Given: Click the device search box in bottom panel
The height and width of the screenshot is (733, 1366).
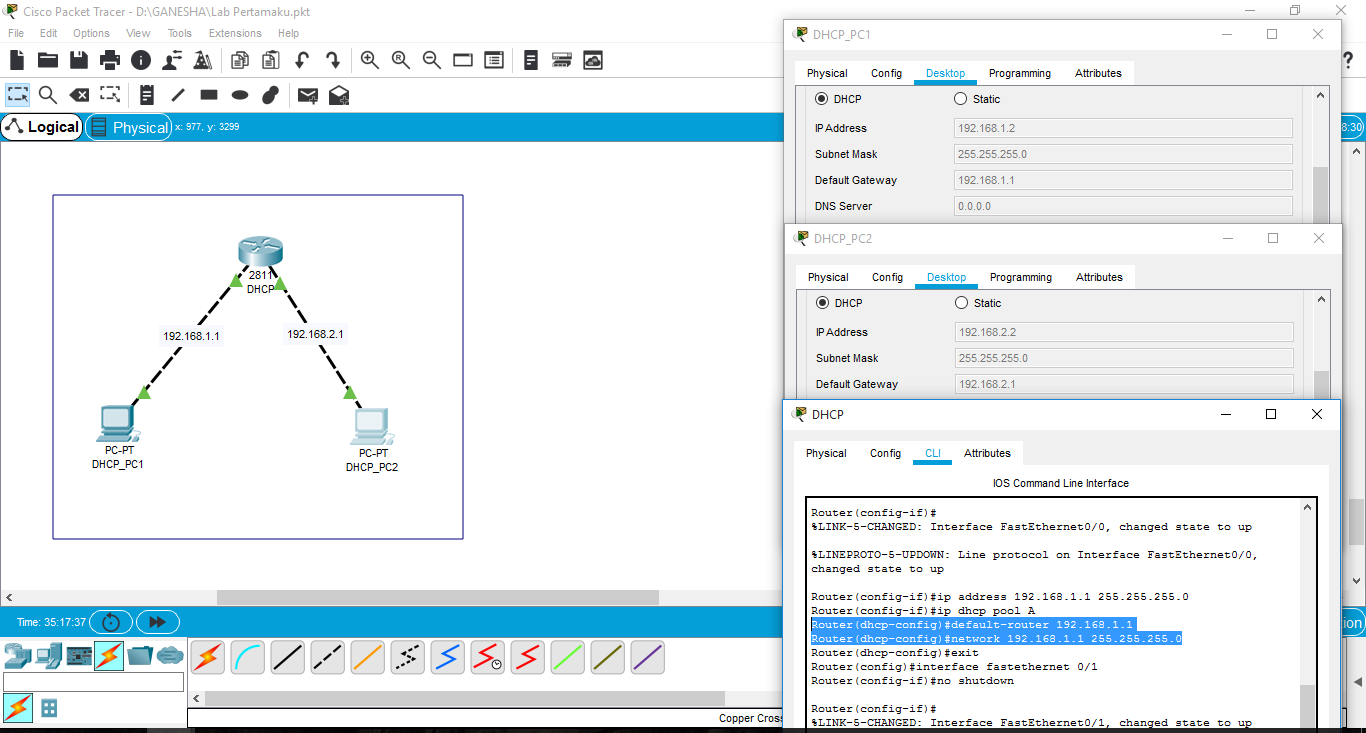Looking at the screenshot, I should [93, 682].
